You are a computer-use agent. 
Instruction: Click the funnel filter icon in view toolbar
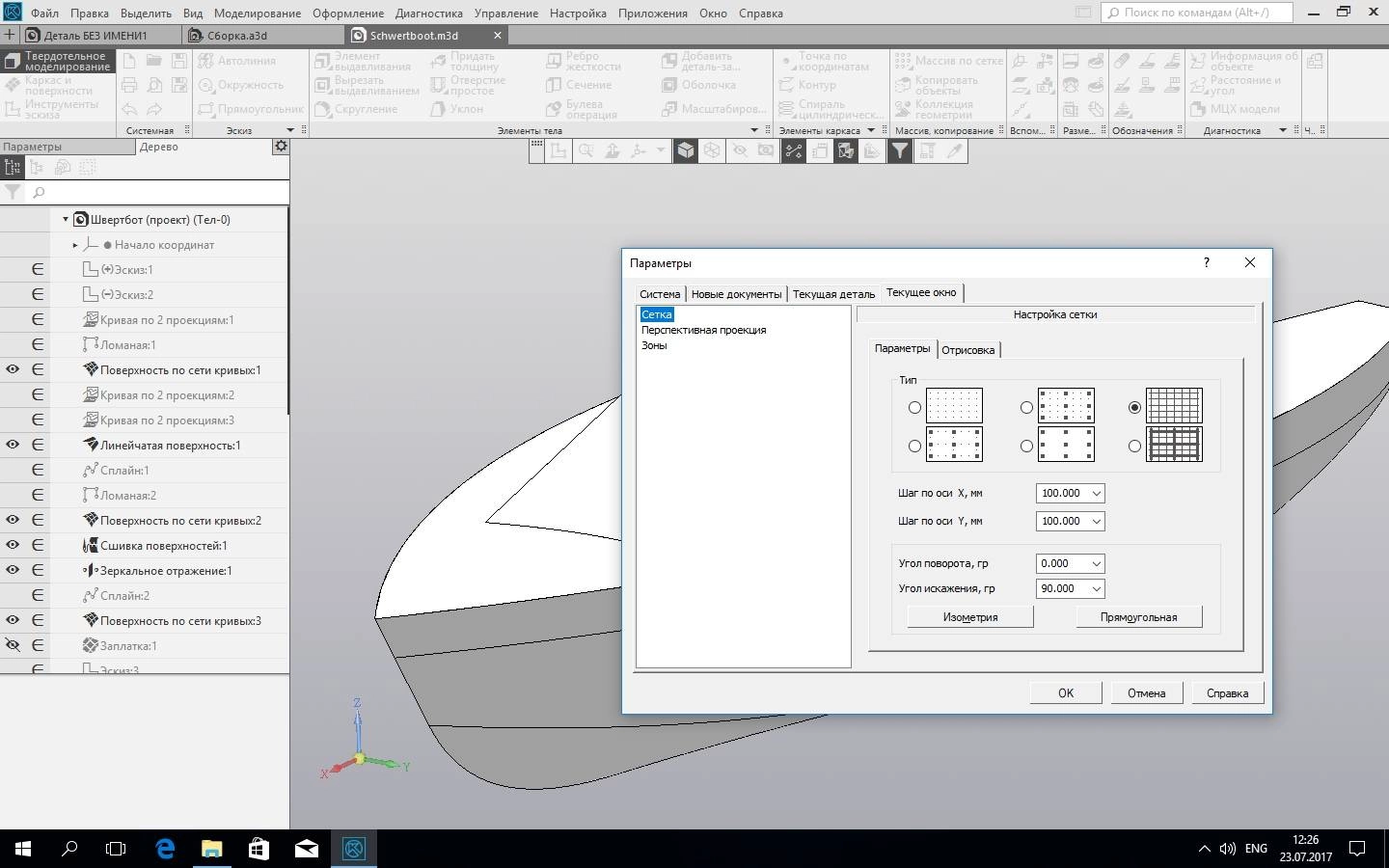pos(899,150)
